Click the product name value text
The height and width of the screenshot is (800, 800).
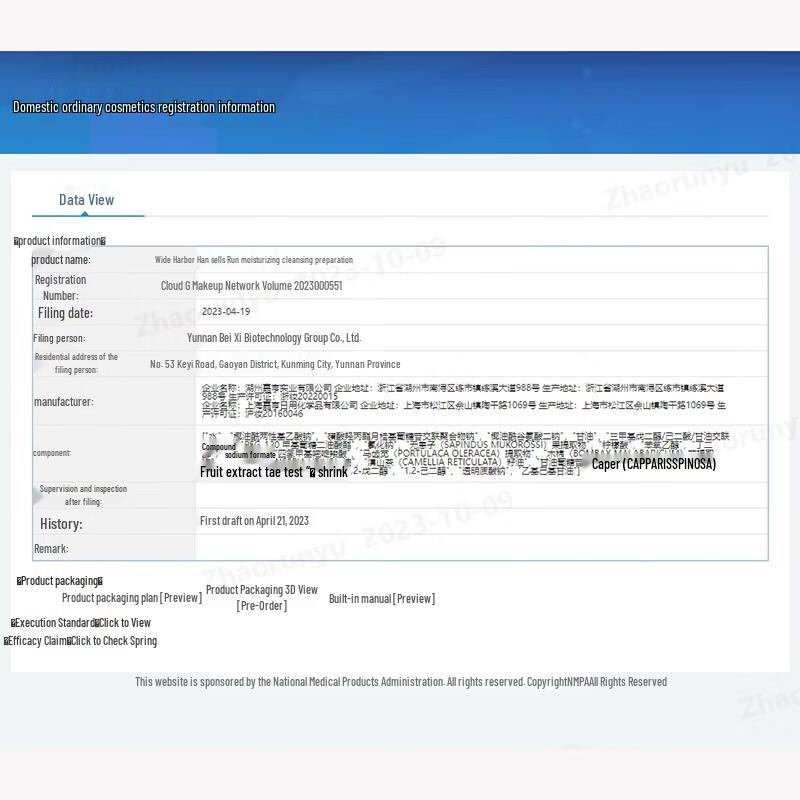tap(253, 260)
